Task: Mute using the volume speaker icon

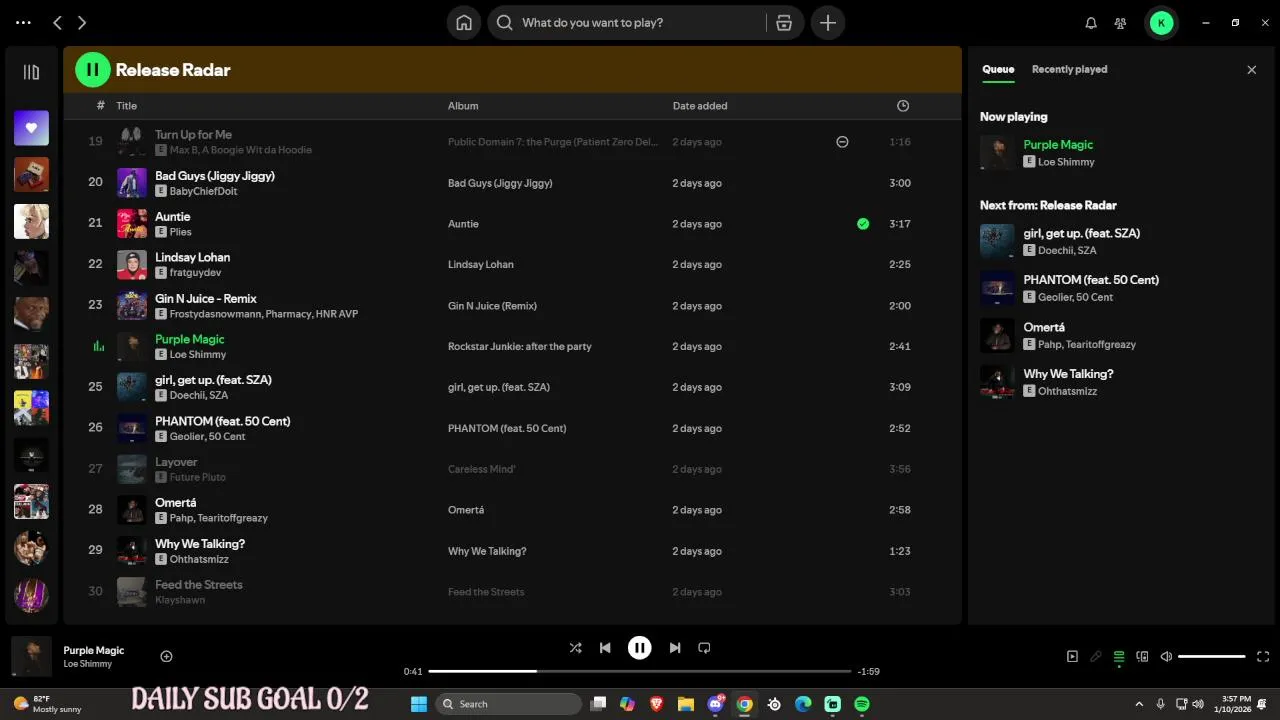Action: (1166, 657)
